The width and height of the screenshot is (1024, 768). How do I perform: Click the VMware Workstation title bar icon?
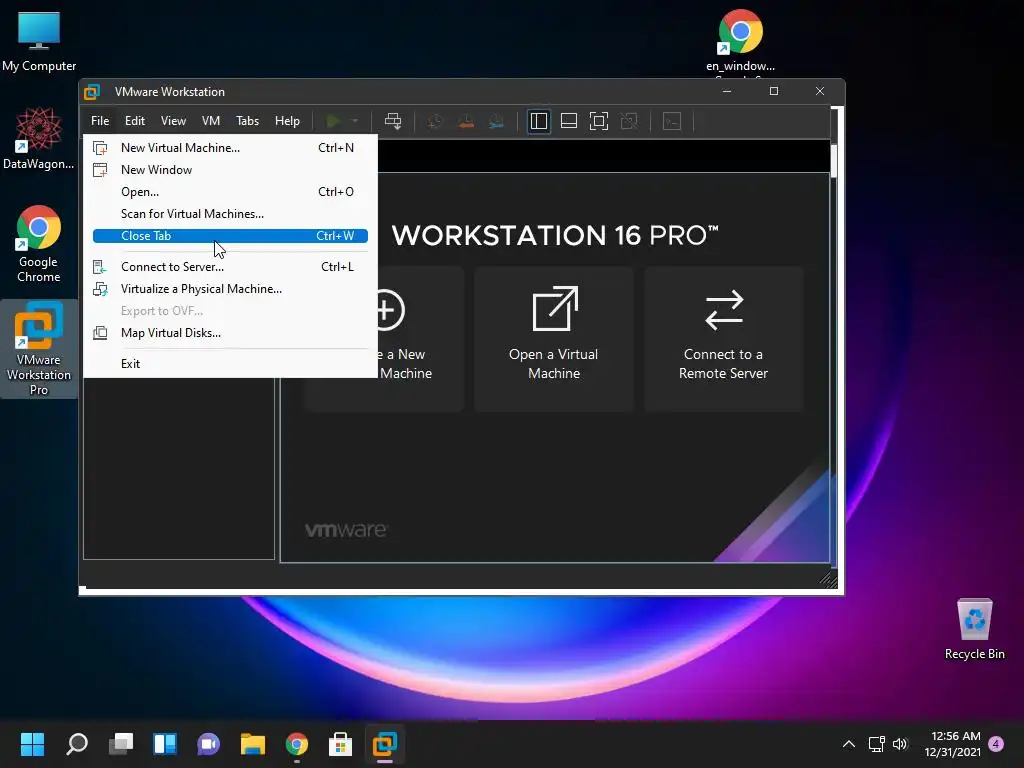click(92, 92)
